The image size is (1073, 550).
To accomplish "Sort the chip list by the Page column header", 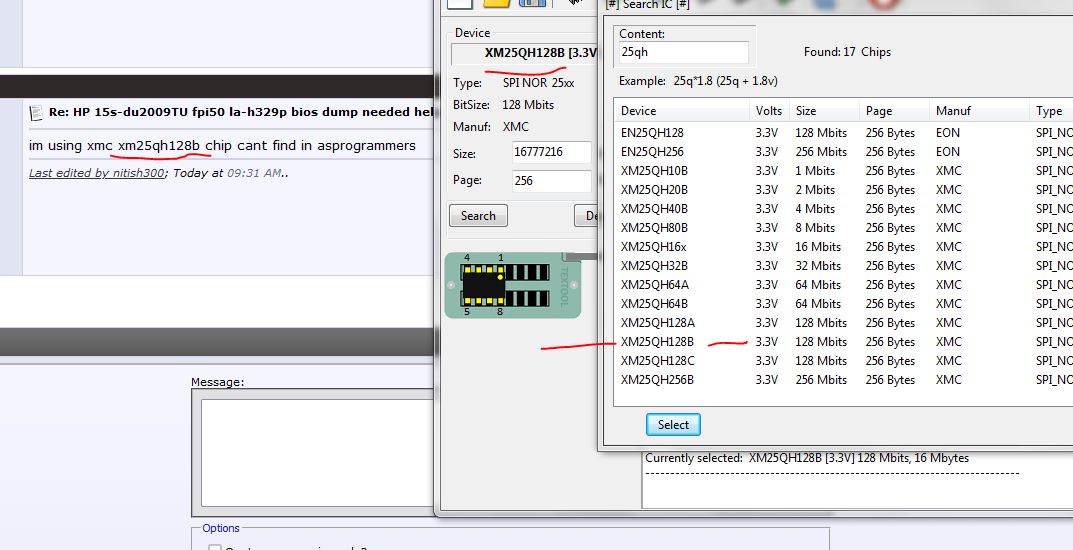I will coord(894,111).
